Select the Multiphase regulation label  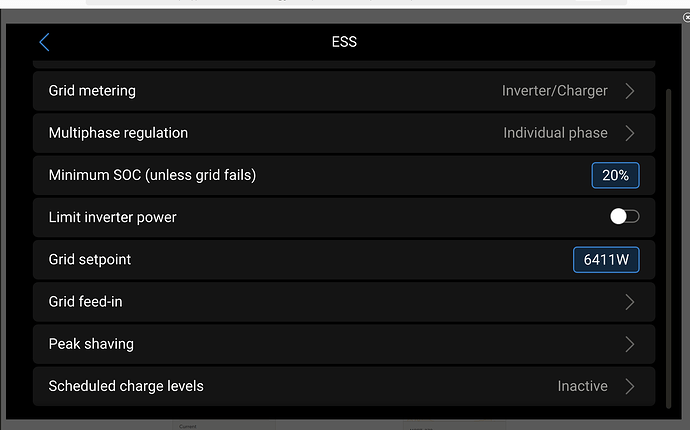pyautogui.click(x=118, y=133)
